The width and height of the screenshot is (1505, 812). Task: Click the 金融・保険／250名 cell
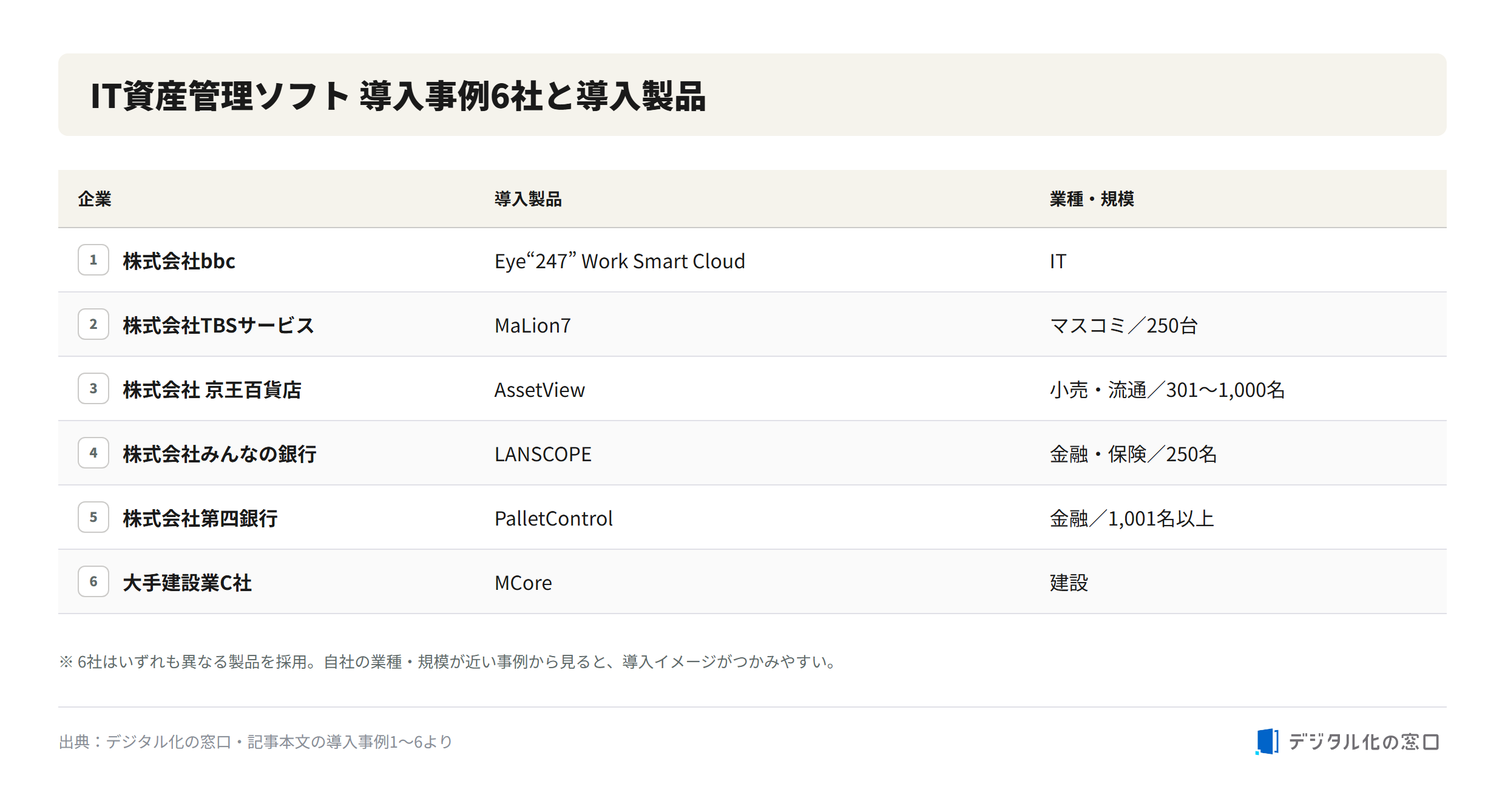coord(1133,454)
